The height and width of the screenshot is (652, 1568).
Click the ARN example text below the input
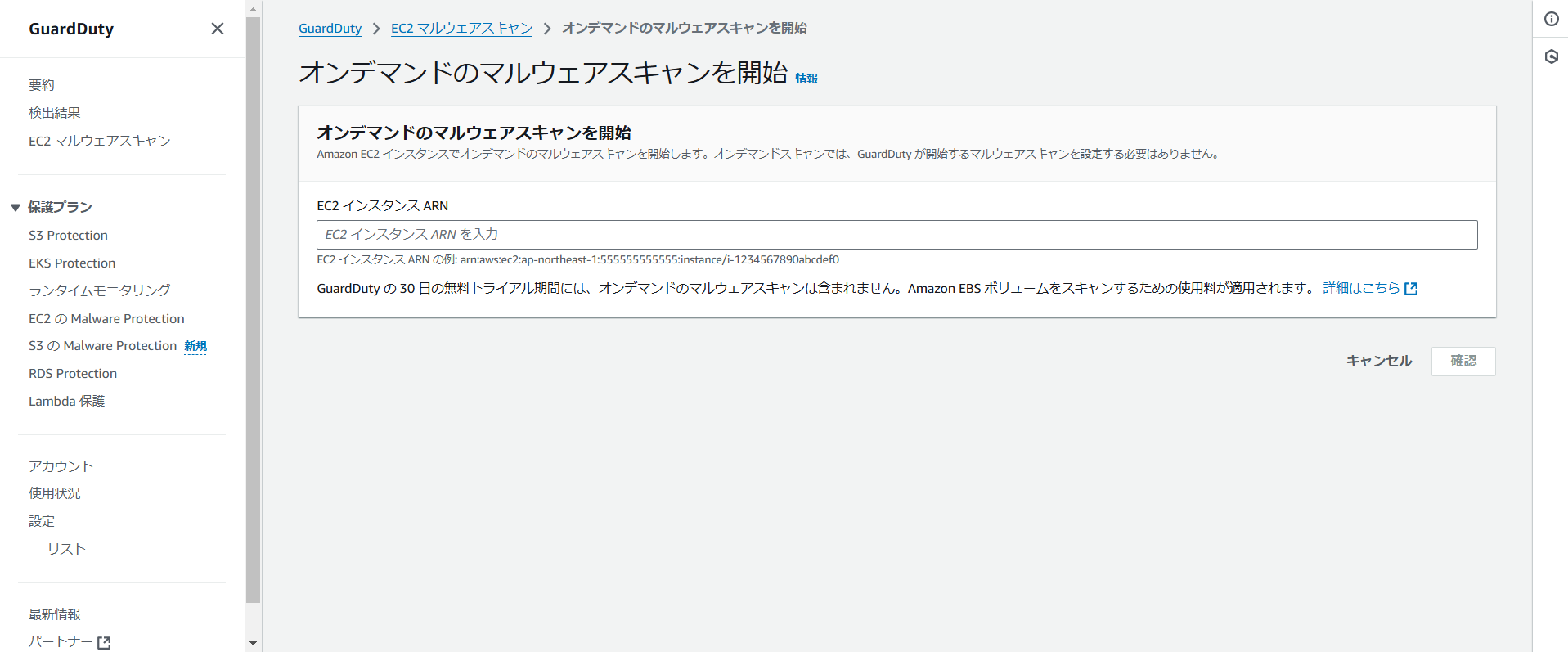(577, 260)
